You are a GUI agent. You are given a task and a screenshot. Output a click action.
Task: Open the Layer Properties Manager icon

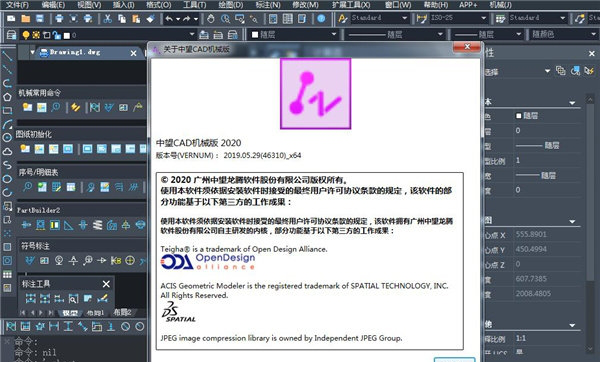pyautogui.click(x=11, y=35)
